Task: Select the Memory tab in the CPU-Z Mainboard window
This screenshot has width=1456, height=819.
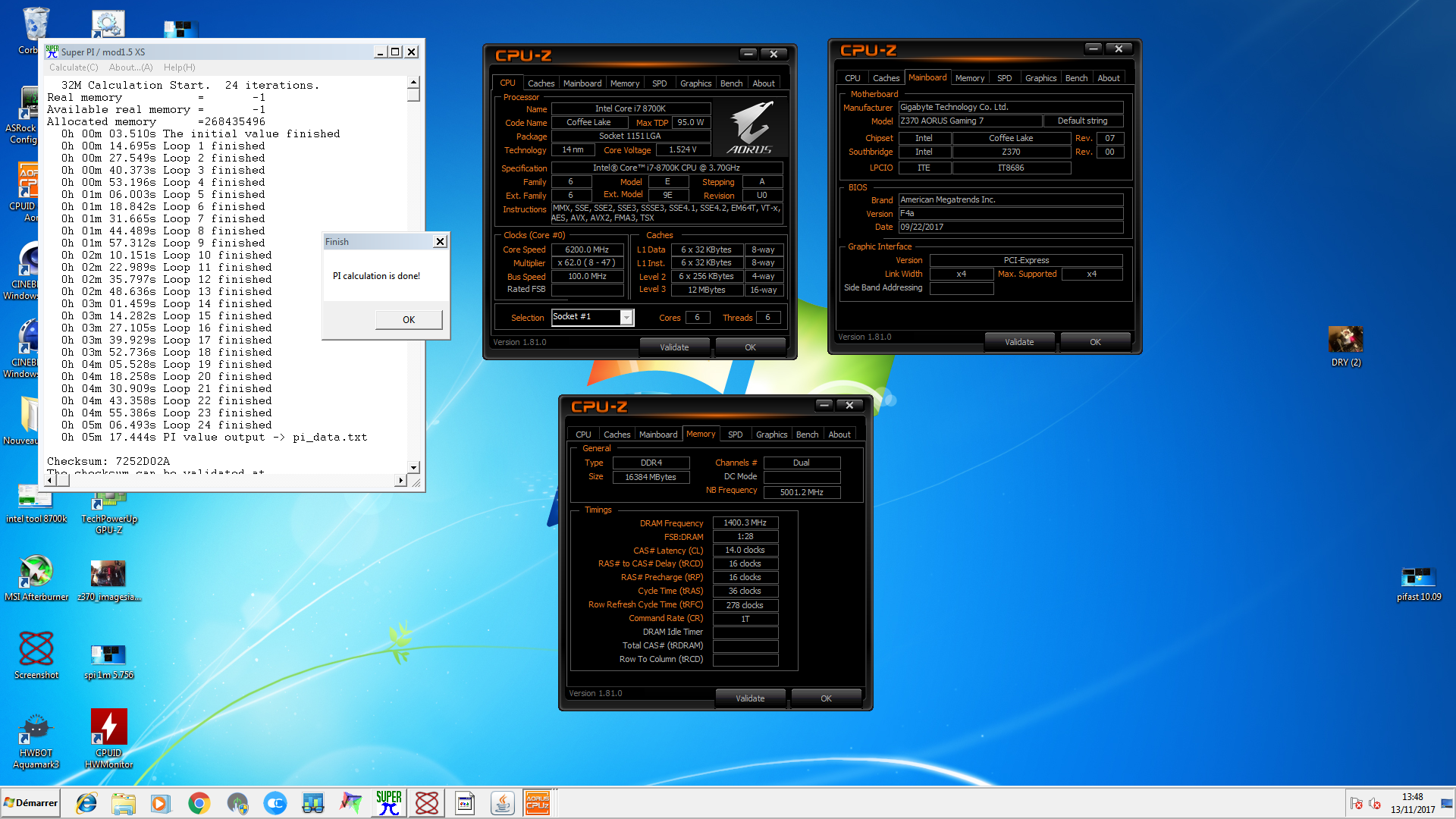Action: [969, 78]
